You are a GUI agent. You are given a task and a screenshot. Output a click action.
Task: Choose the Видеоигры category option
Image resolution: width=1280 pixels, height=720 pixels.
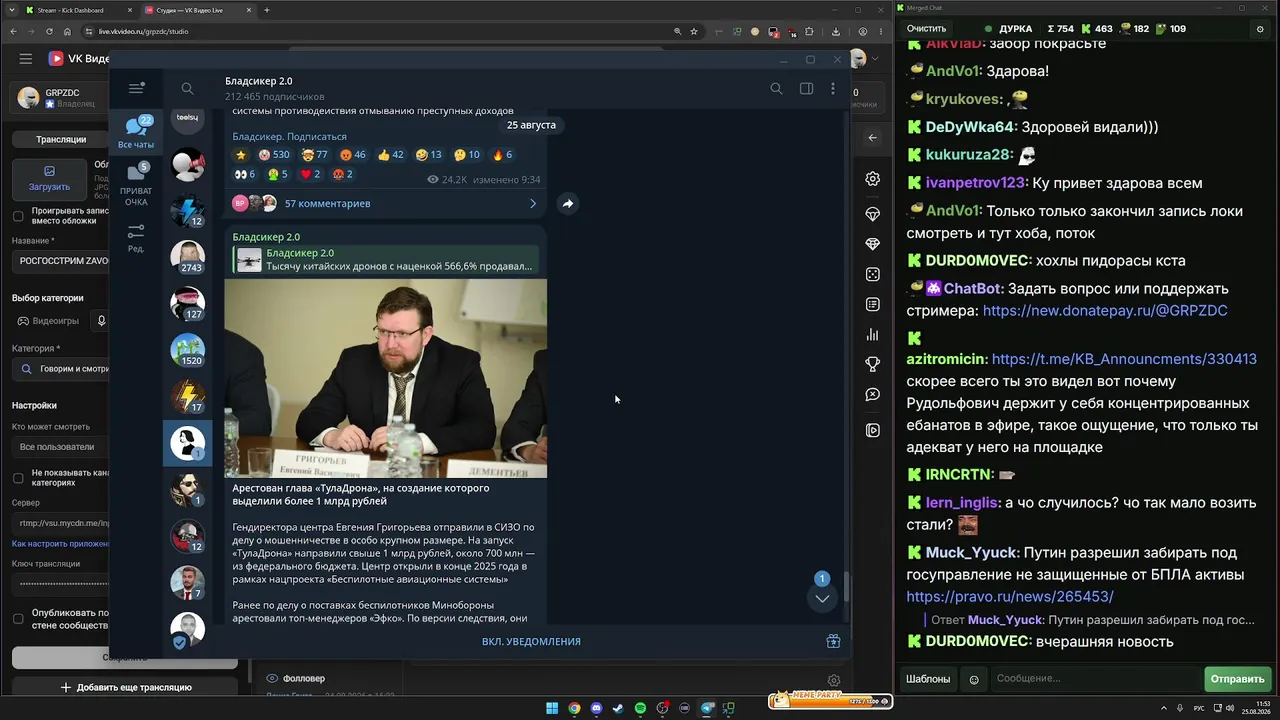[x=48, y=321]
